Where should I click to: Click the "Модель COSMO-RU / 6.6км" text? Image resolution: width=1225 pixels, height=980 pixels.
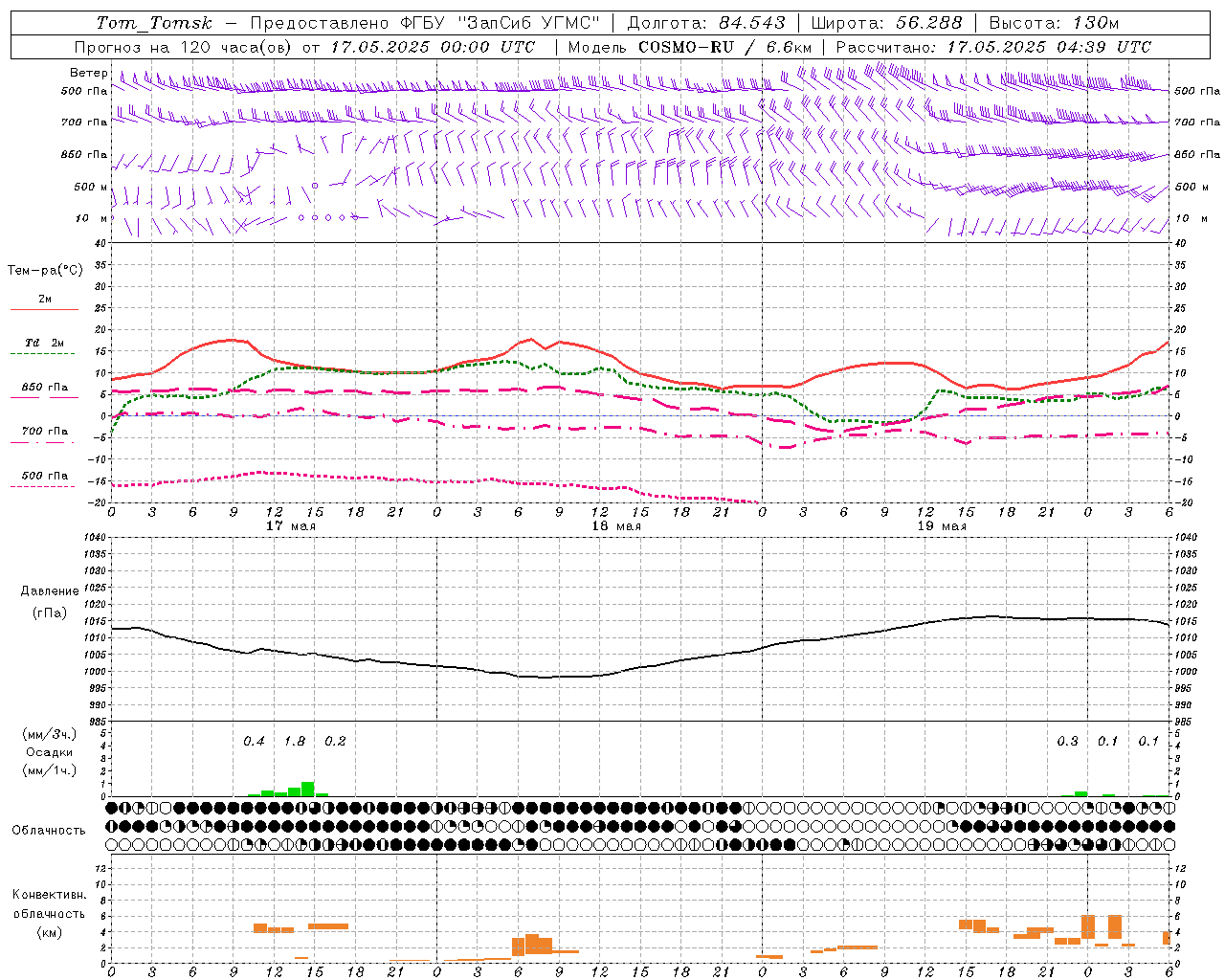690,47
